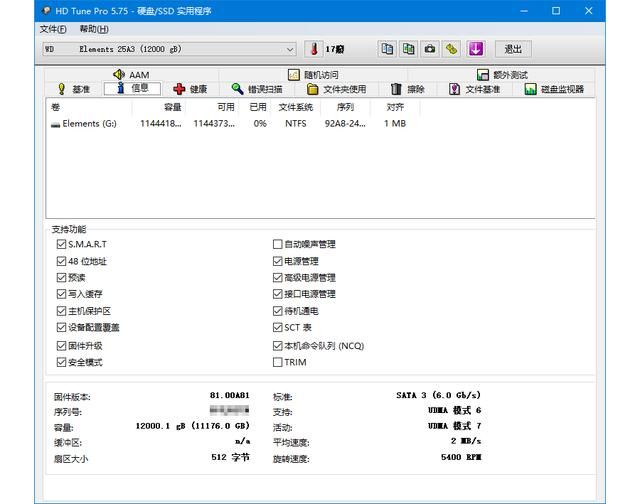Click the 序列 column header
The width and height of the screenshot is (640, 504).
(345, 107)
